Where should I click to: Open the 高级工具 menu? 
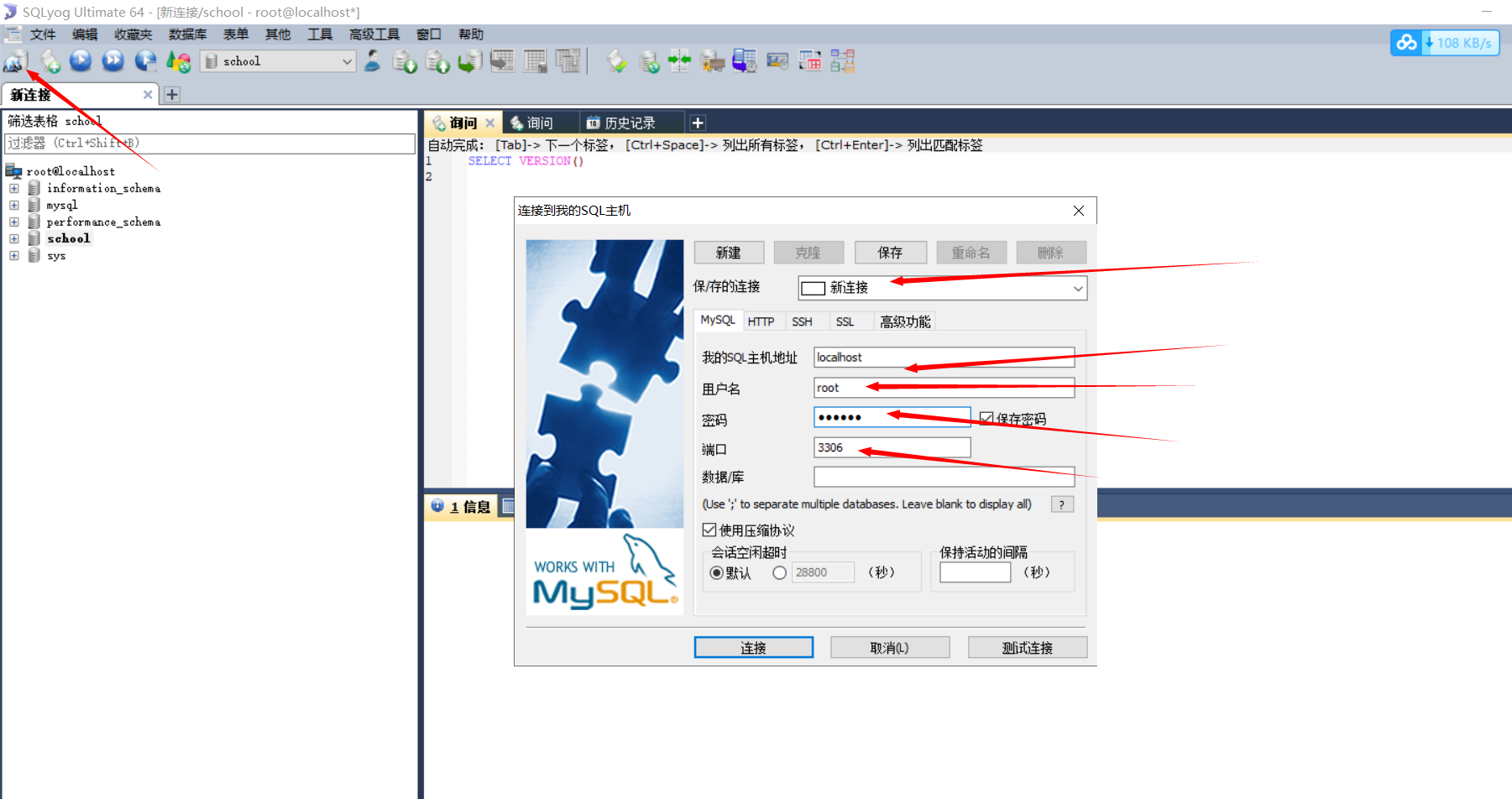(374, 34)
